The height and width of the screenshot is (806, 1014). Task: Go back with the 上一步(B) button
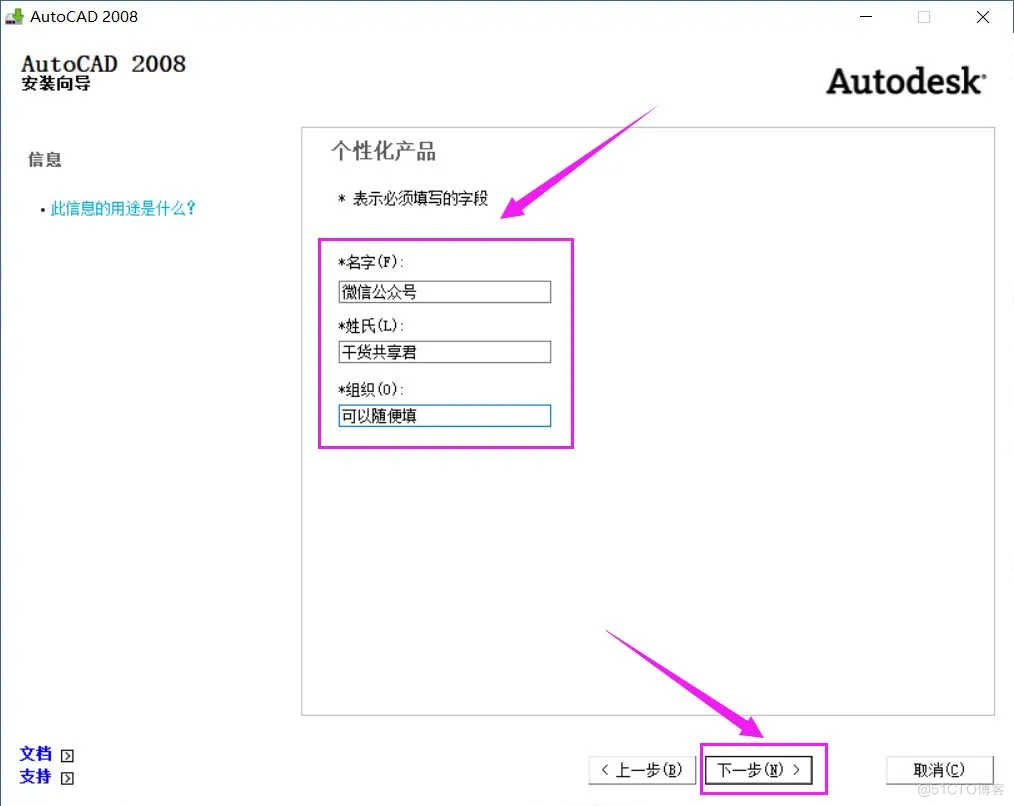point(642,770)
